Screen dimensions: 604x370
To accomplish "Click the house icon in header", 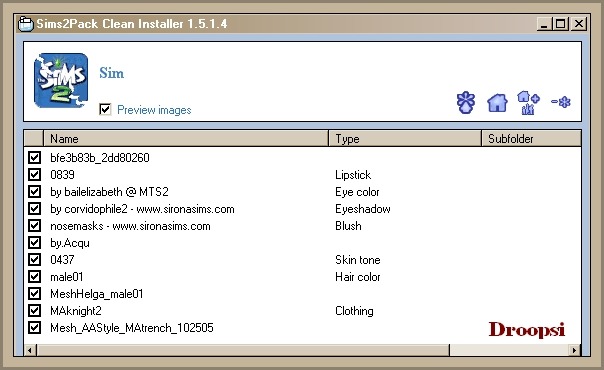I will click(497, 103).
